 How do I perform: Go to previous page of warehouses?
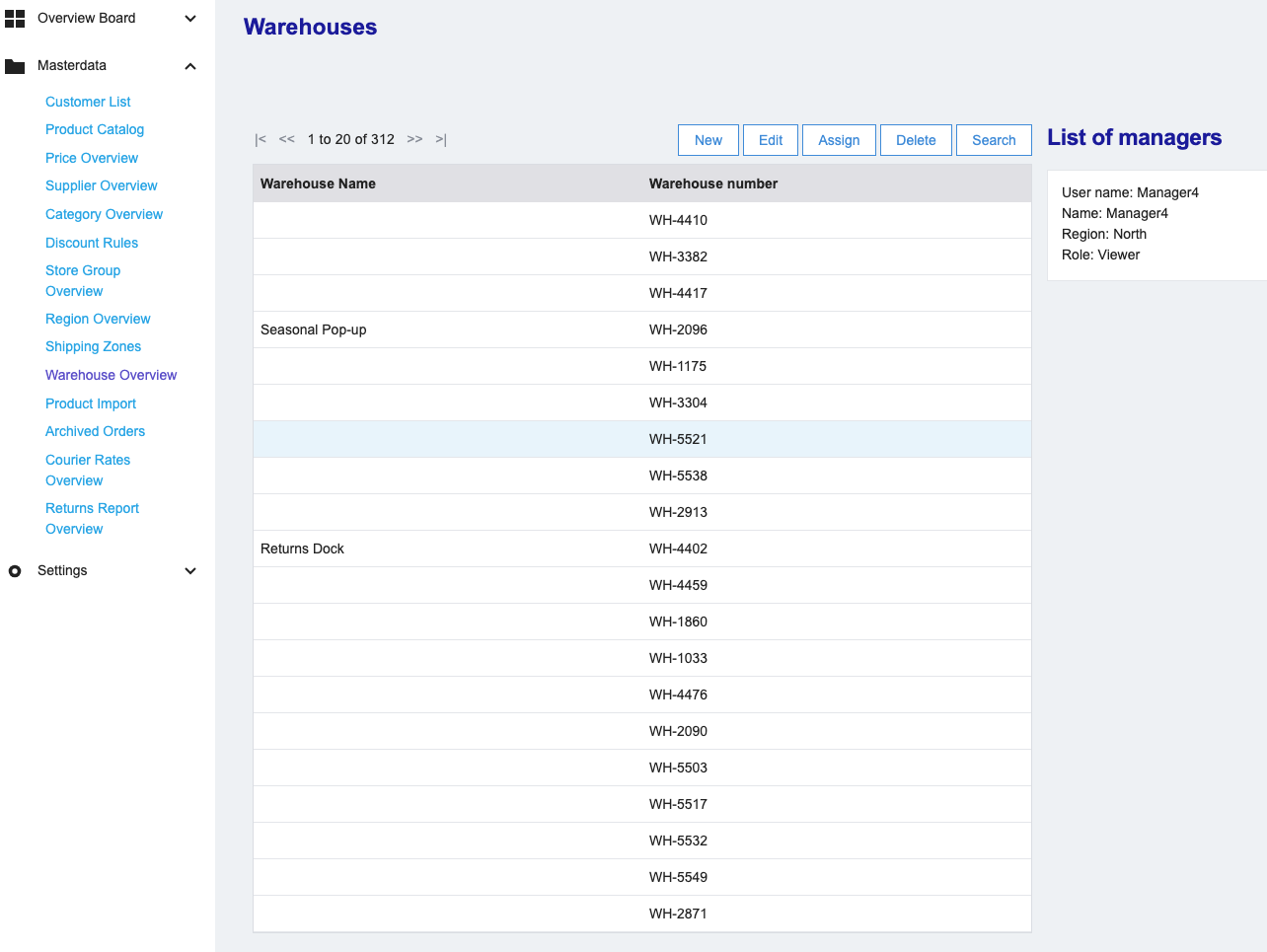click(x=287, y=139)
